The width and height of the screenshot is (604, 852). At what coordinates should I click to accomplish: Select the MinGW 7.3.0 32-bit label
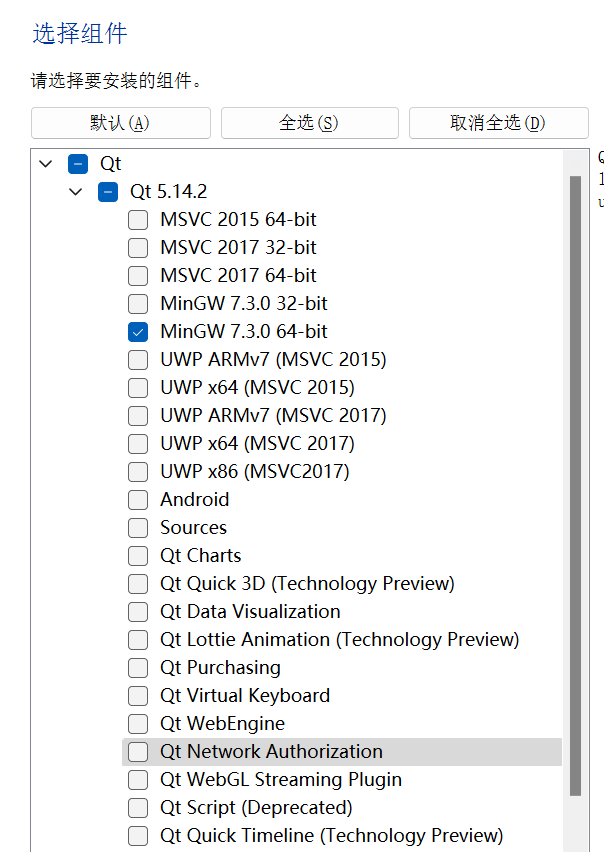click(x=244, y=304)
